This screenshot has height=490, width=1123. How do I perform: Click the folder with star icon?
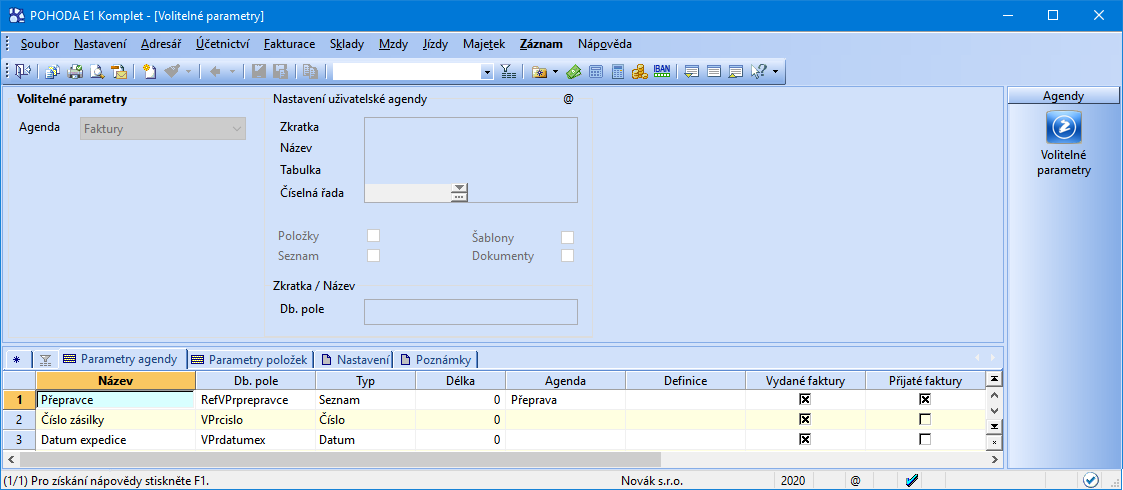tap(539, 71)
